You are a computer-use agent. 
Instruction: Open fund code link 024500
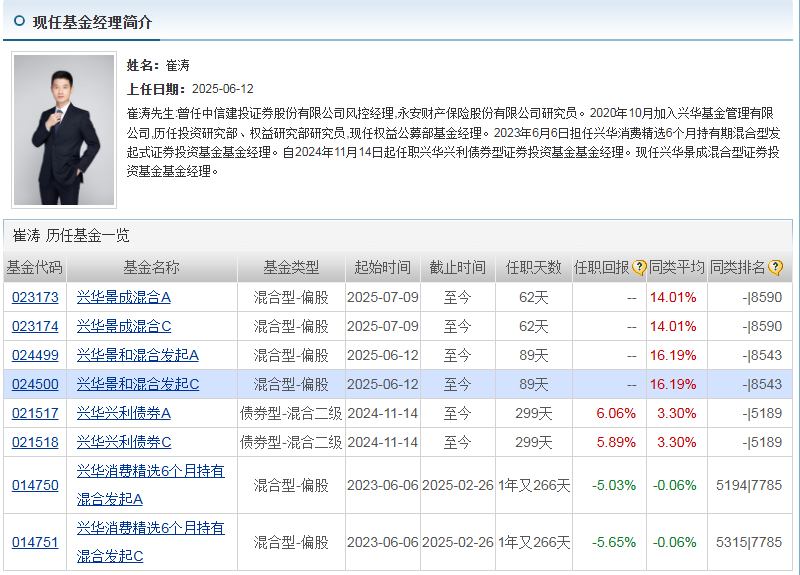tap(35, 385)
